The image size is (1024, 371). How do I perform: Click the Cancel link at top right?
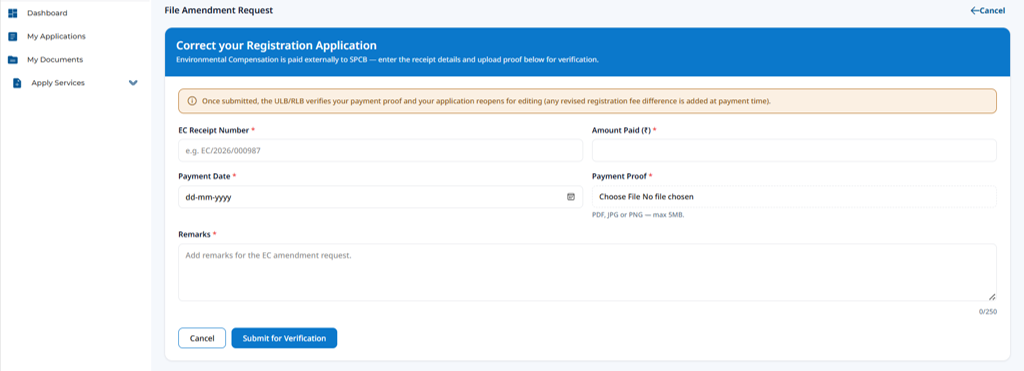(x=987, y=10)
